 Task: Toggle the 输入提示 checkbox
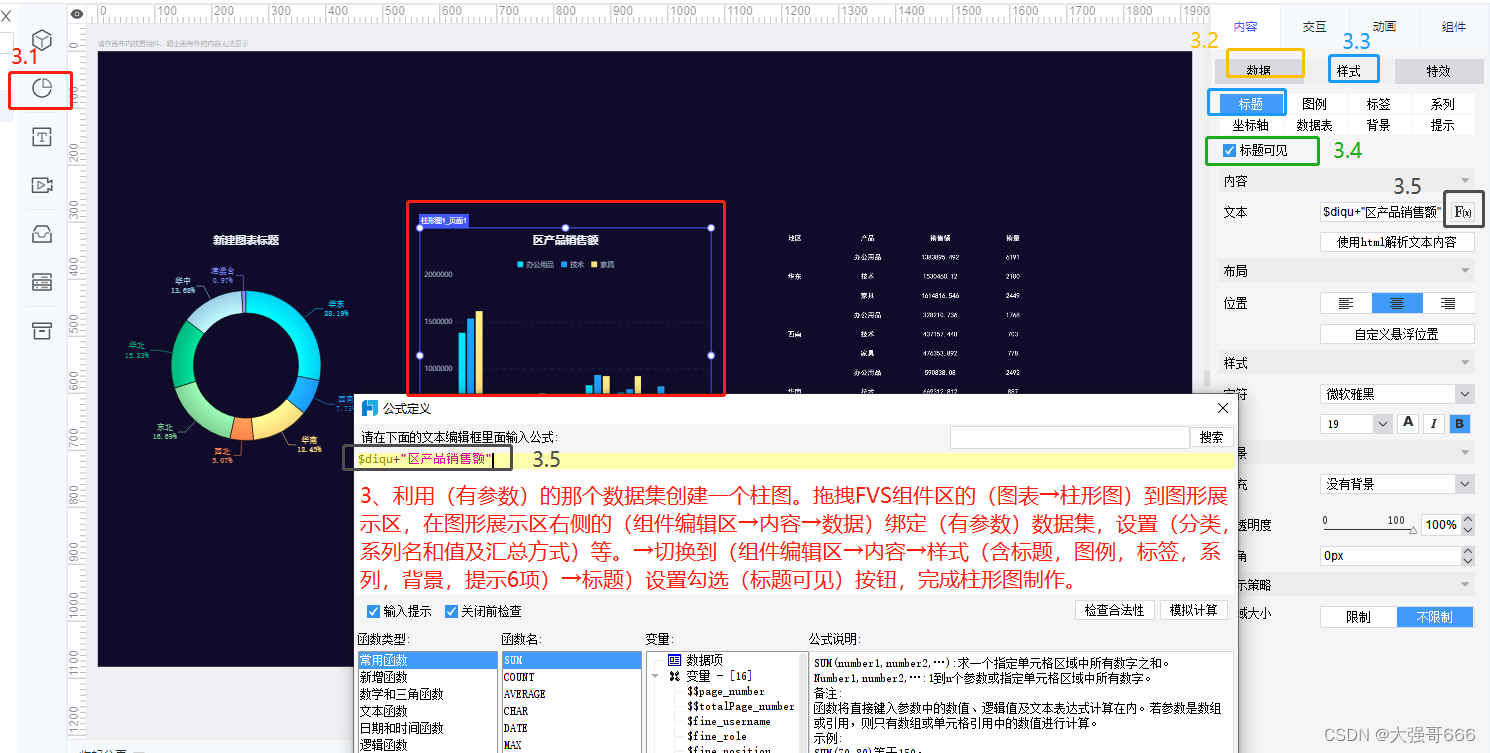[374, 611]
